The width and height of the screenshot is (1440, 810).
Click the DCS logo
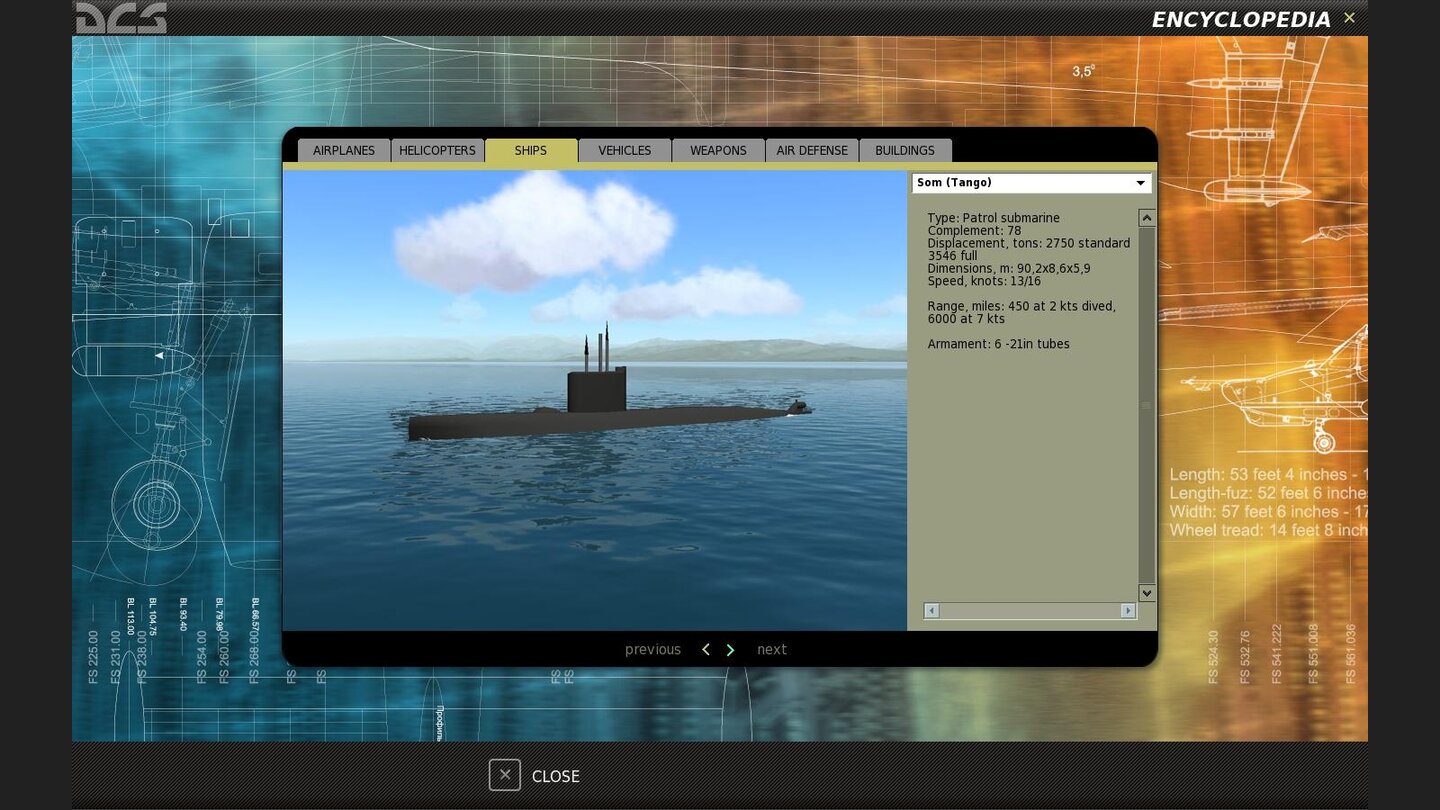click(121, 17)
